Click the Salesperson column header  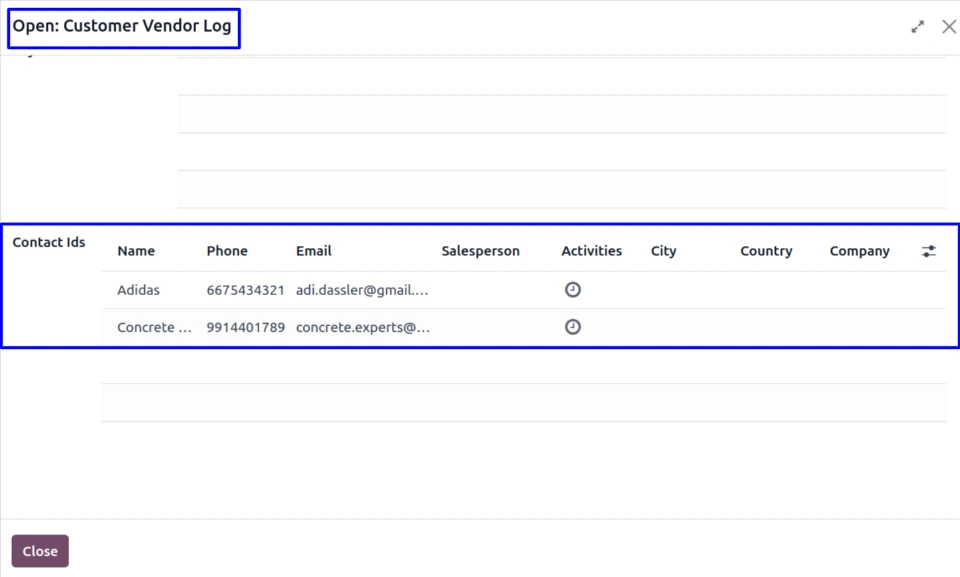pyautogui.click(x=480, y=251)
